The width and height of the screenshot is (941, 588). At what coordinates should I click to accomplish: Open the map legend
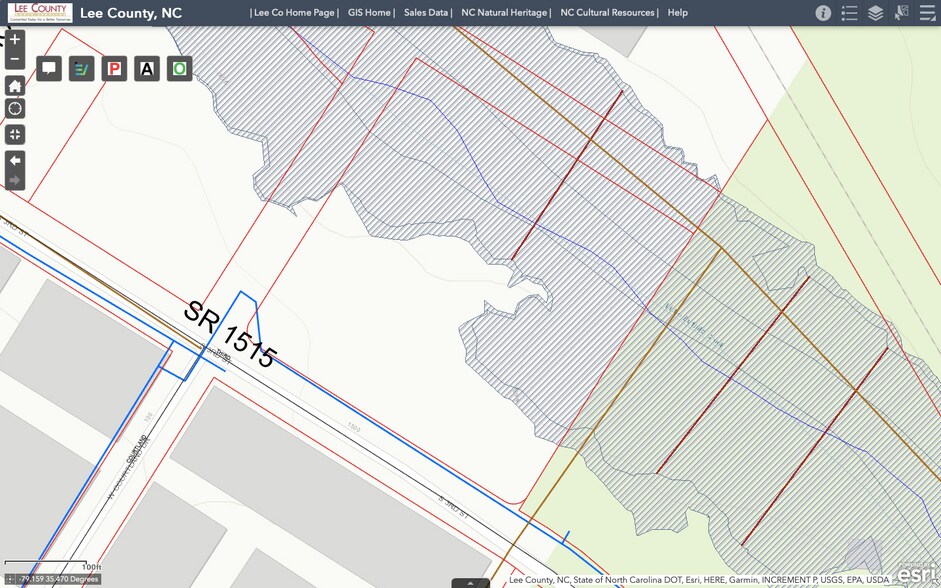click(849, 13)
